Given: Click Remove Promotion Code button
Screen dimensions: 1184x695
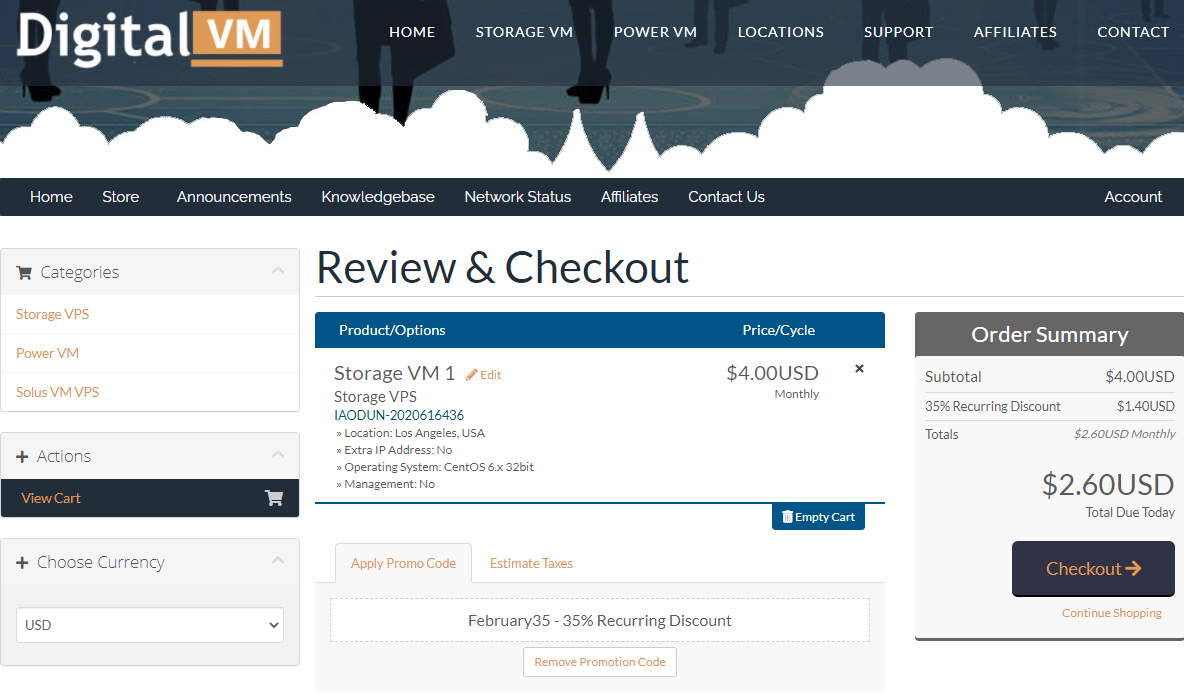Looking at the screenshot, I should point(600,662).
